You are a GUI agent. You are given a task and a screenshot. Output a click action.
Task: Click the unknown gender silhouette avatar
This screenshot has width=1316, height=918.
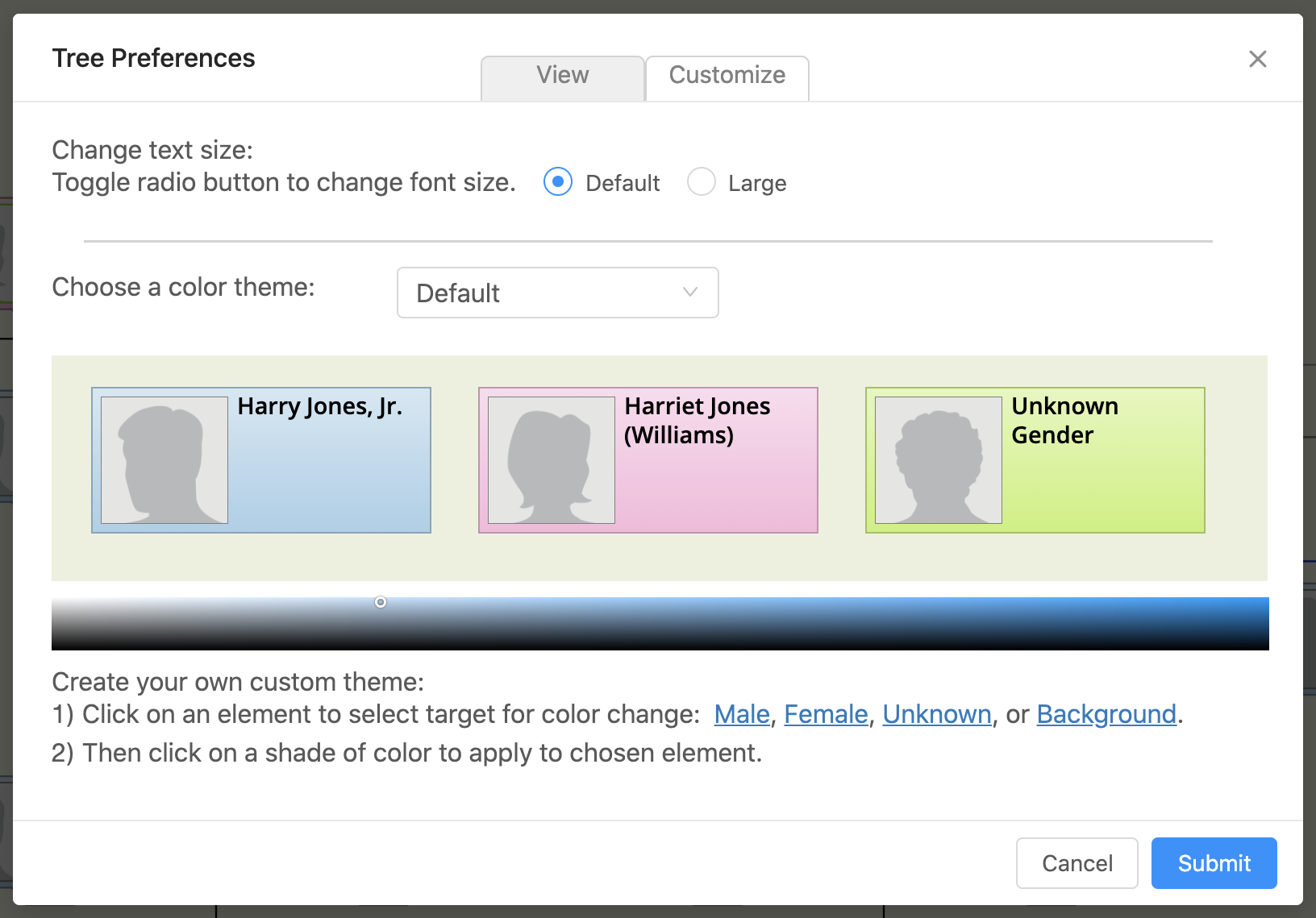tap(939, 460)
